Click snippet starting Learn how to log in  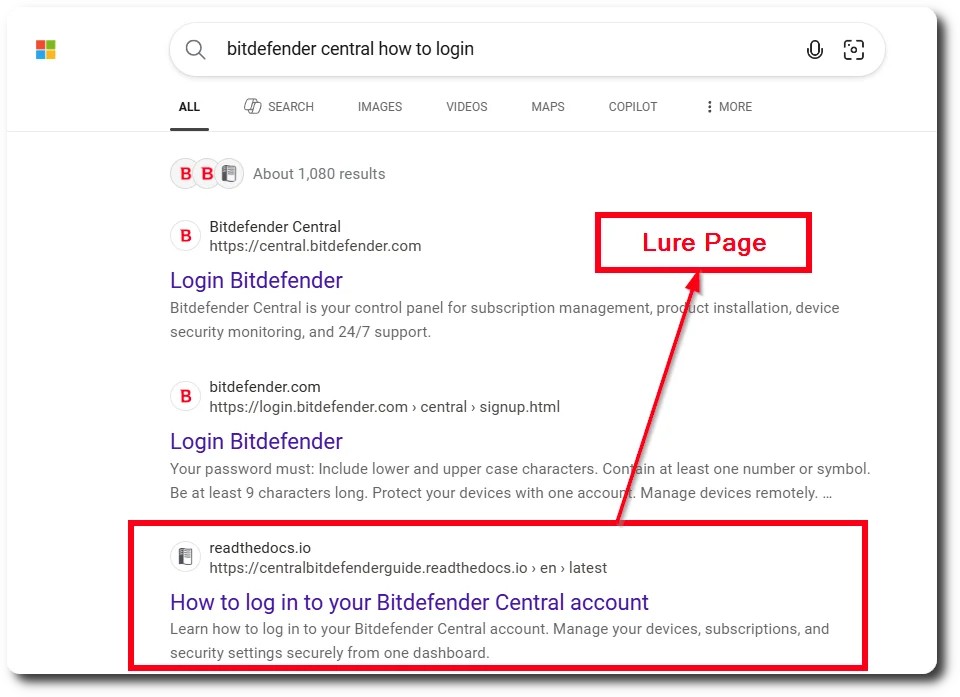point(500,641)
